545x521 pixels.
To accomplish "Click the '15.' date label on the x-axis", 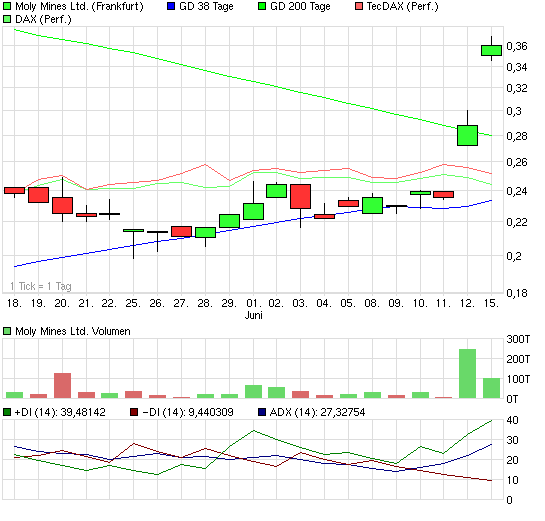I will (x=491, y=303).
